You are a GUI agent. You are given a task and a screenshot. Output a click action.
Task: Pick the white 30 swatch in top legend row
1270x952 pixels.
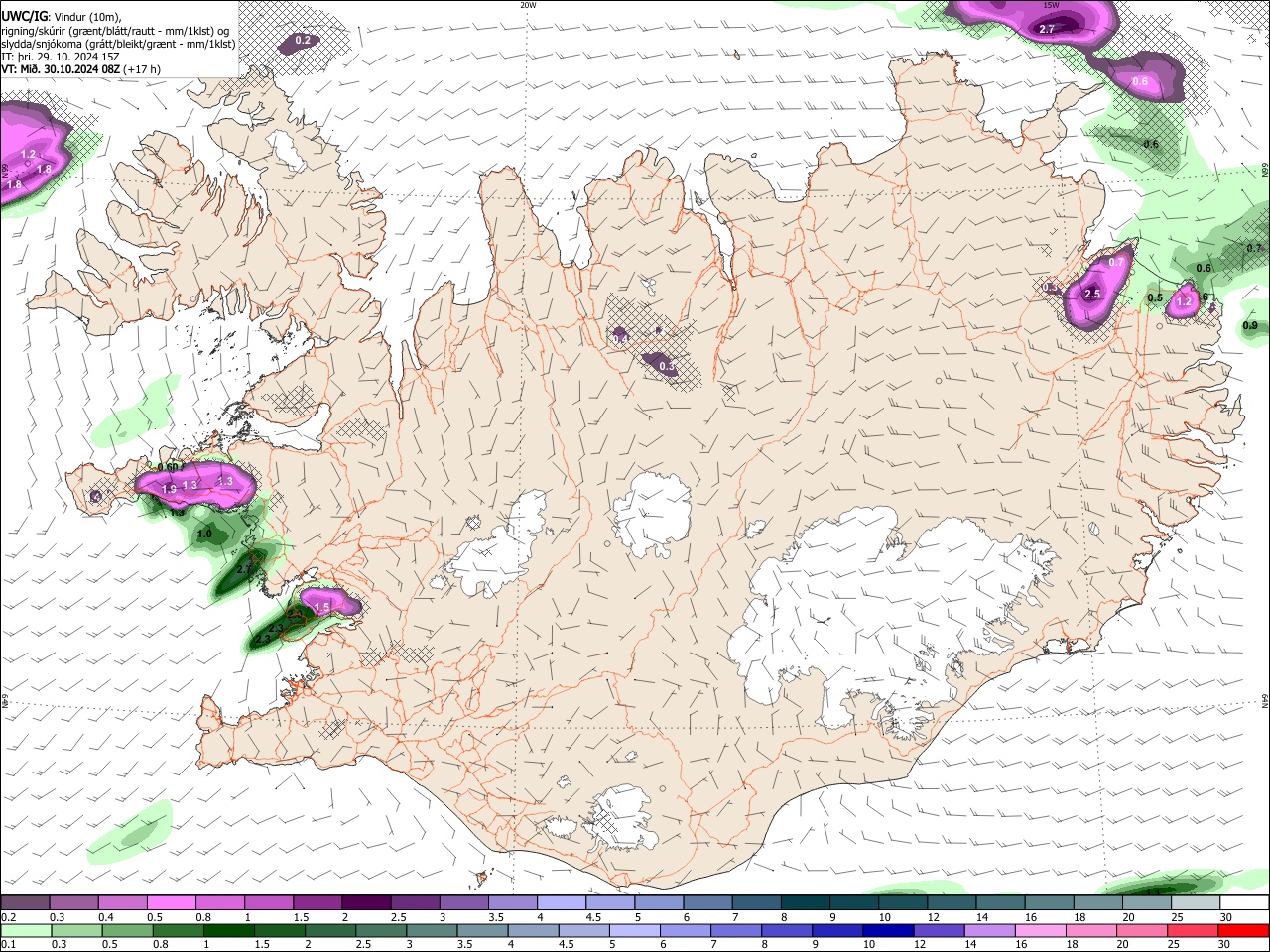[x=1244, y=903]
